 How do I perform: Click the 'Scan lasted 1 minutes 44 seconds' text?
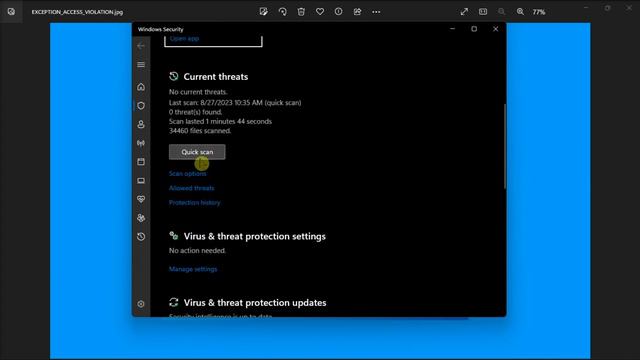[x=220, y=122]
